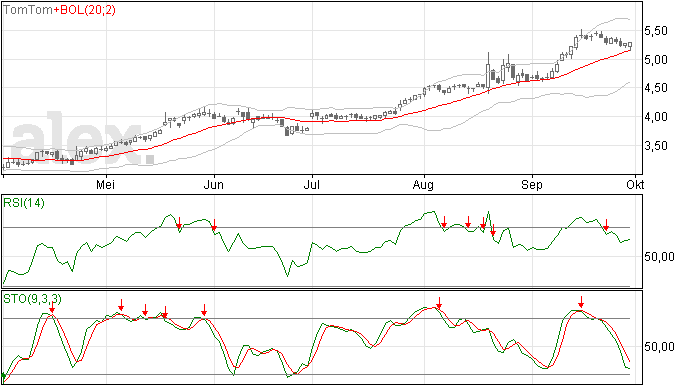This screenshot has height=387, width=690.
Task: Click the STO(9,3,3) panel label
Action: point(32,299)
